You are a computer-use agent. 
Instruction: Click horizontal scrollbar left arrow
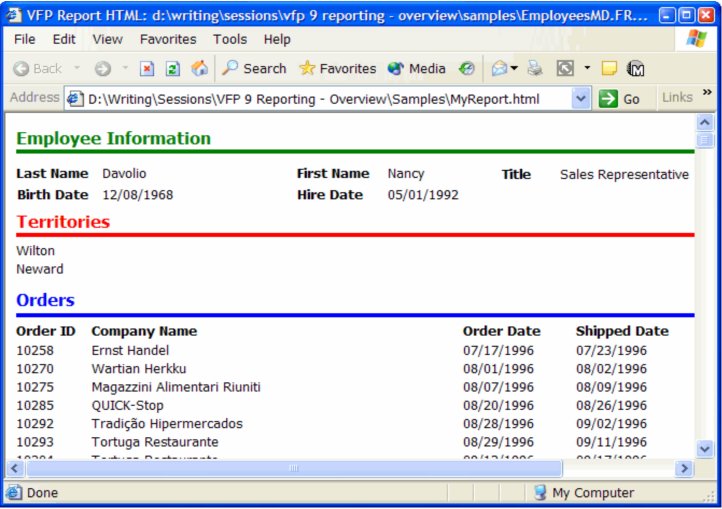tap(14, 468)
